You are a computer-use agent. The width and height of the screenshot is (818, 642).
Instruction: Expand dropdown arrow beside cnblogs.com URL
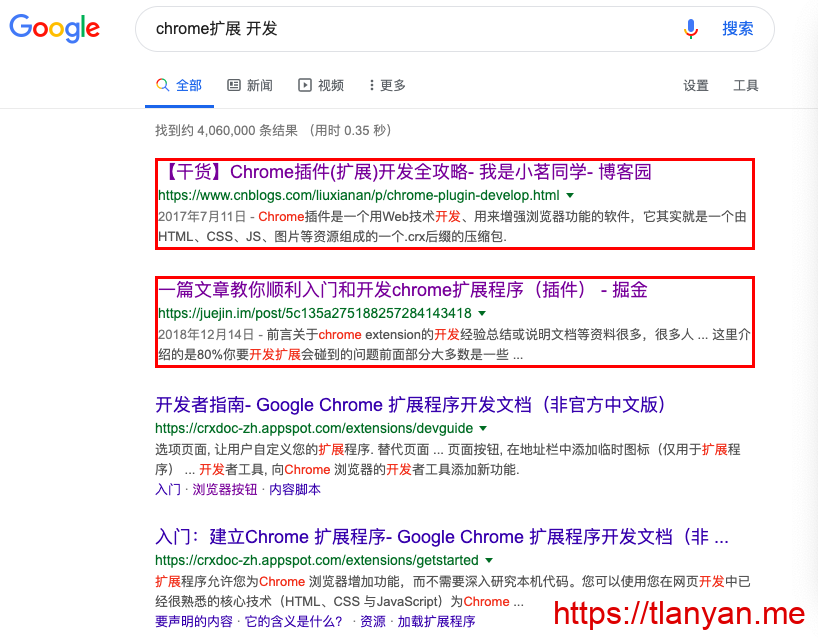tap(570, 196)
